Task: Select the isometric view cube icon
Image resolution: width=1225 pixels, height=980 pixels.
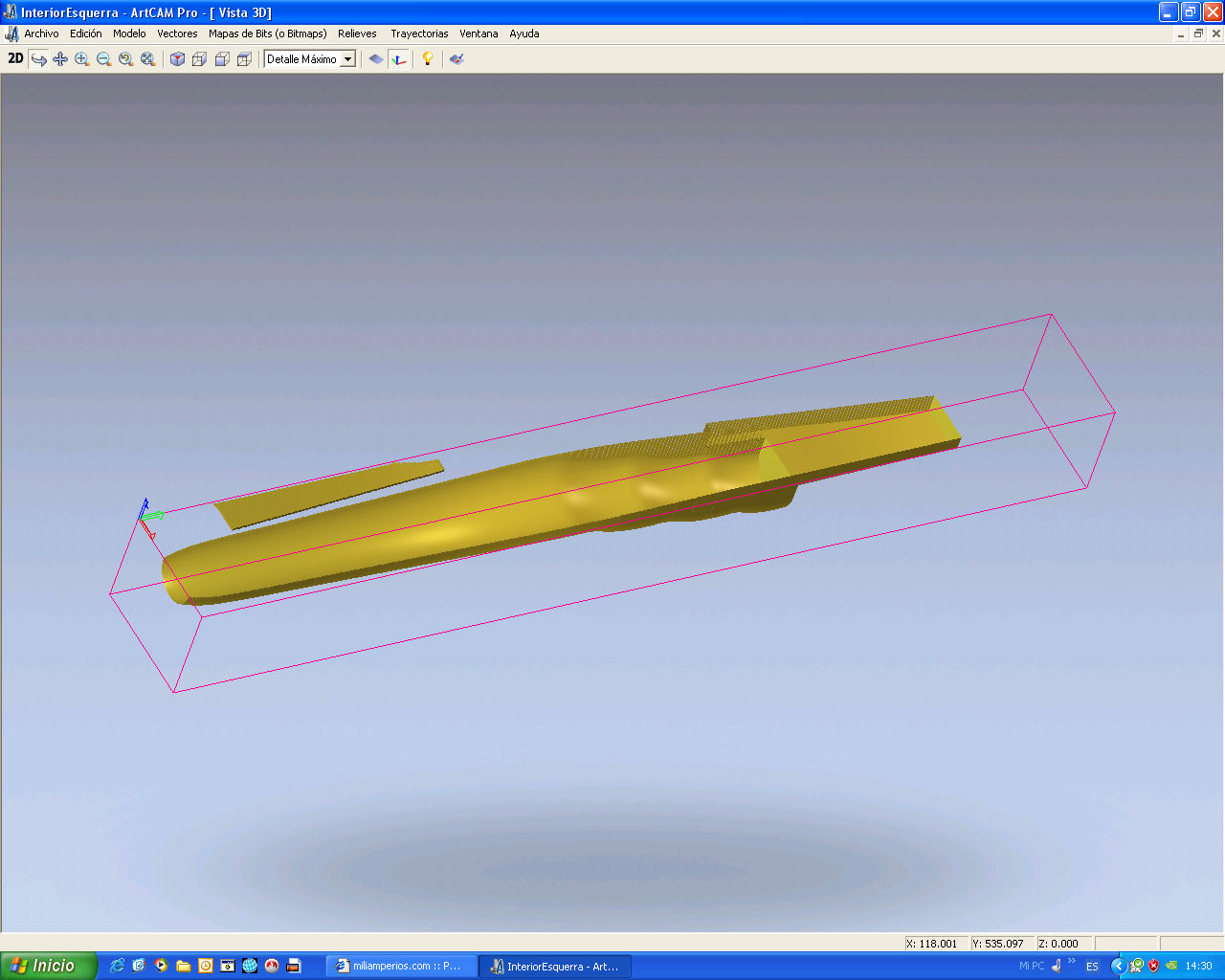Action: click(177, 59)
